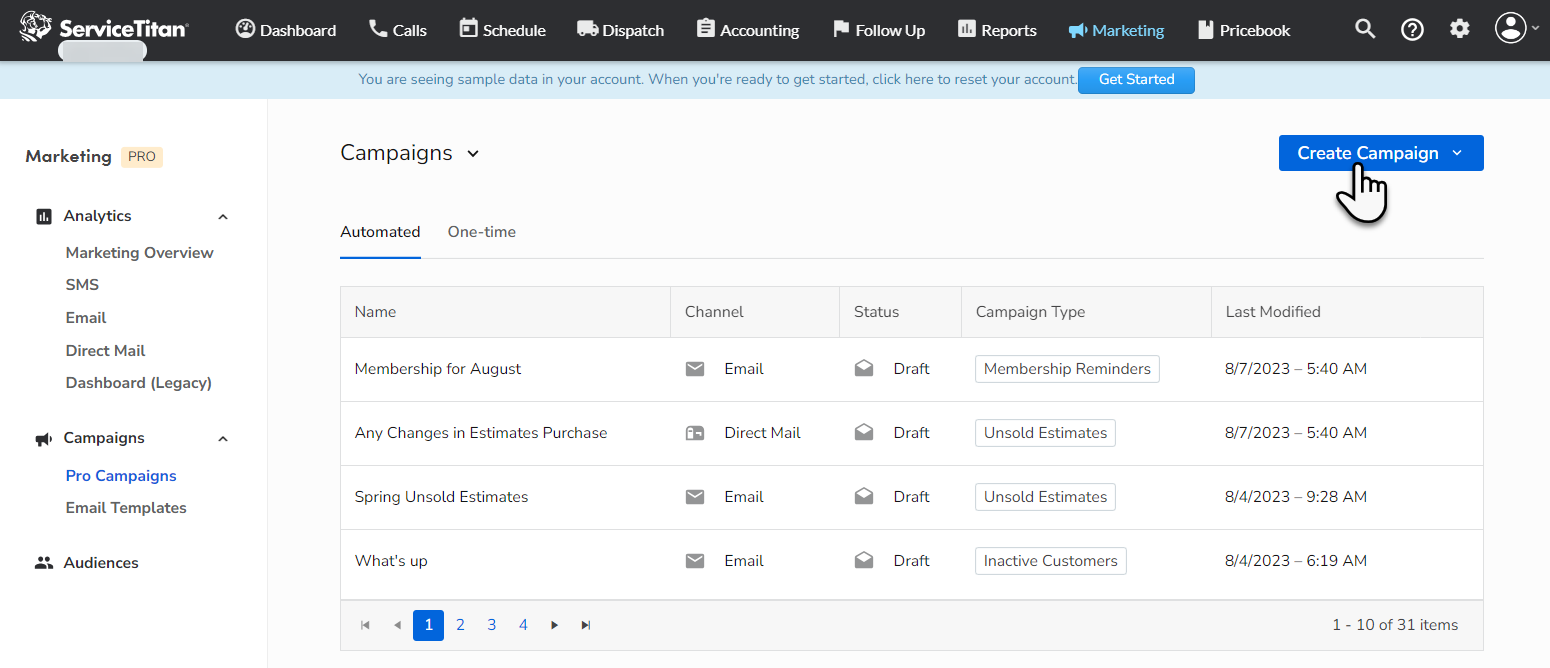
Task: Click the Analytics bar chart icon
Action: (44, 216)
